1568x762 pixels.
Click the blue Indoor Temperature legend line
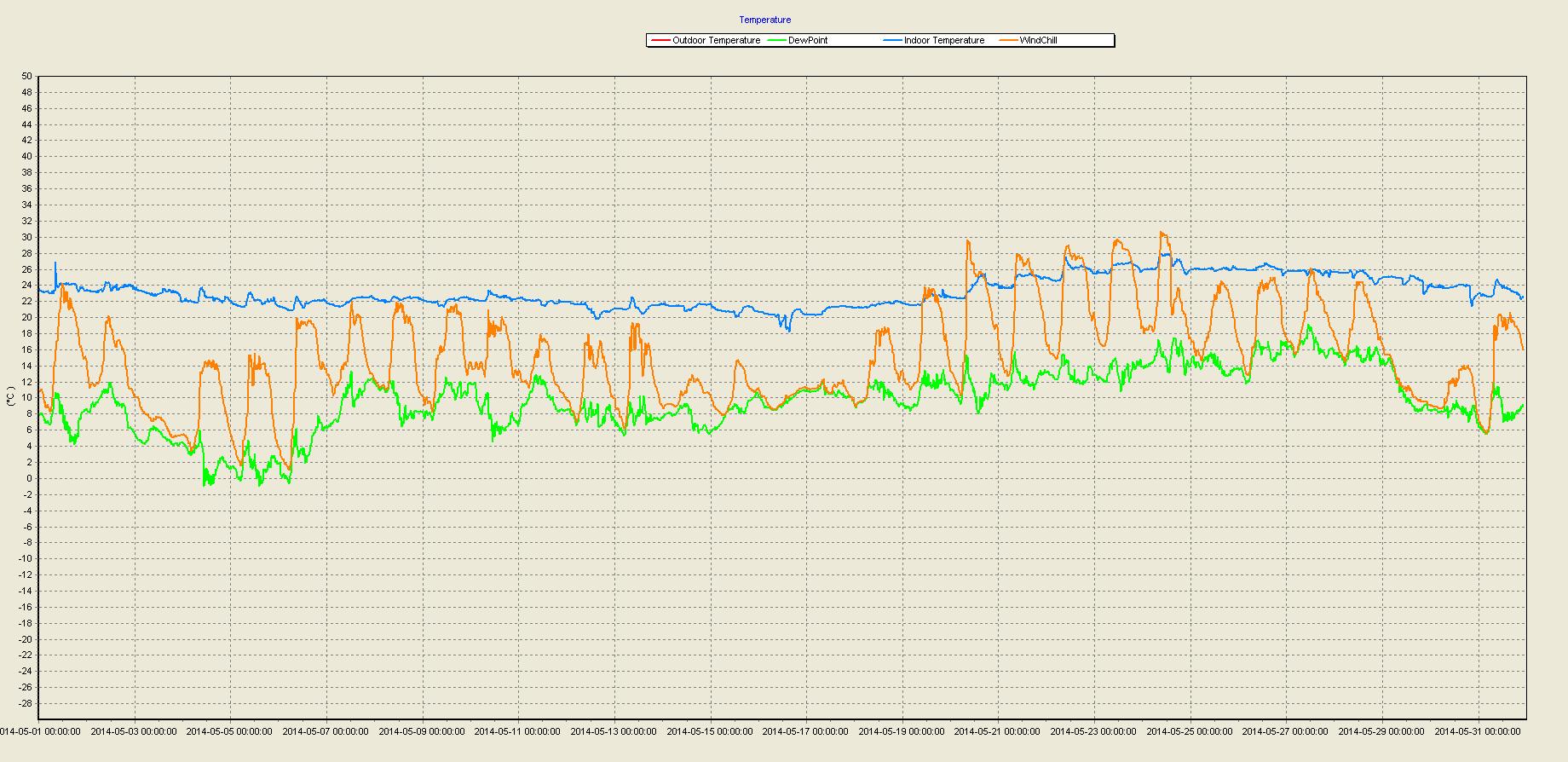tap(893, 40)
